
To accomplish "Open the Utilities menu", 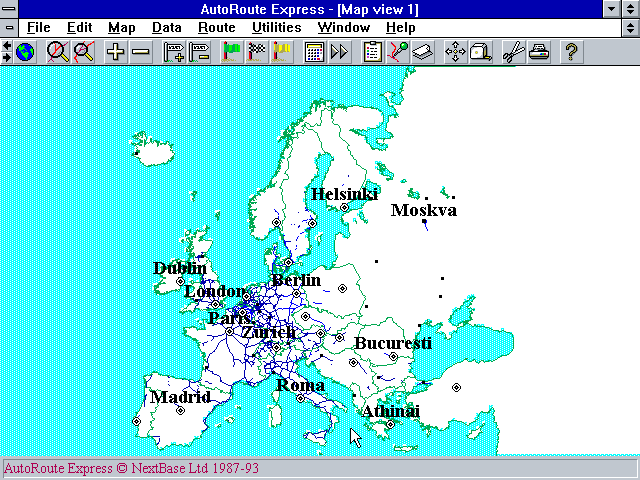I will click(276, 27).
